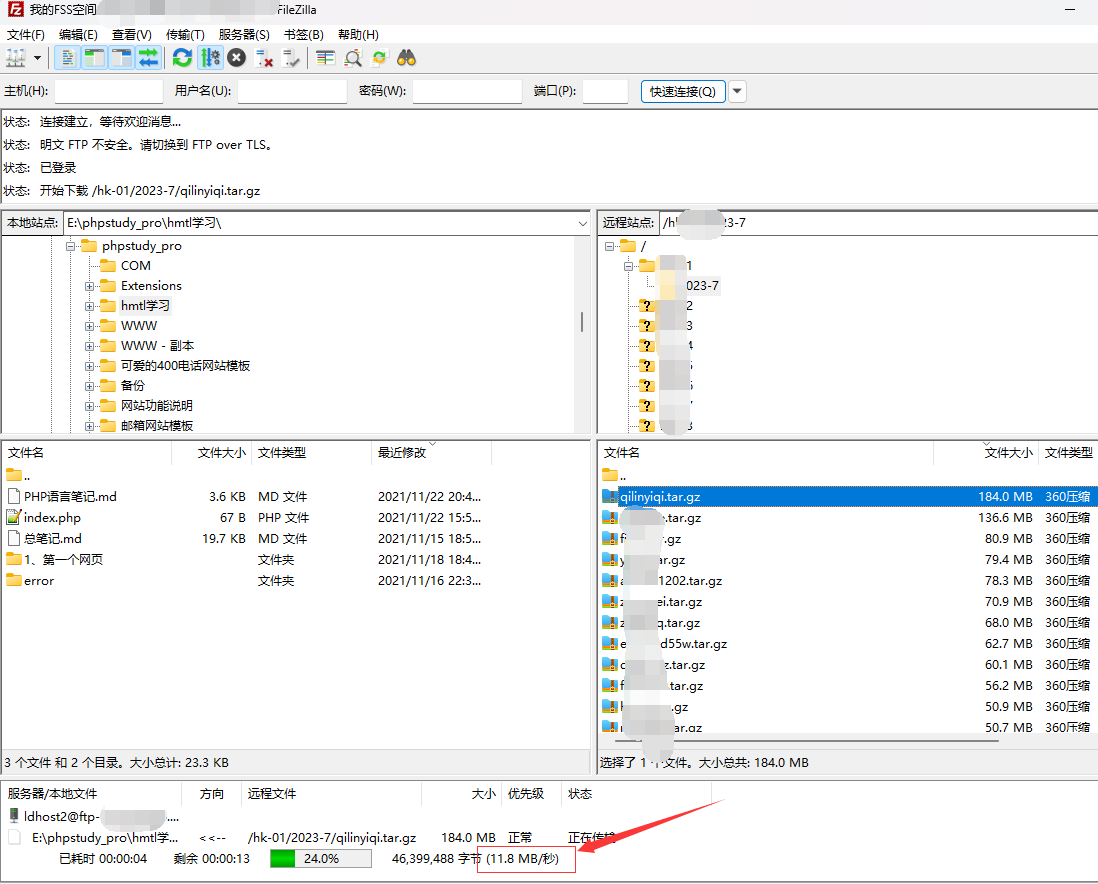
Task: Toggle the local directory tree view
Action: (x=95, y=58)
